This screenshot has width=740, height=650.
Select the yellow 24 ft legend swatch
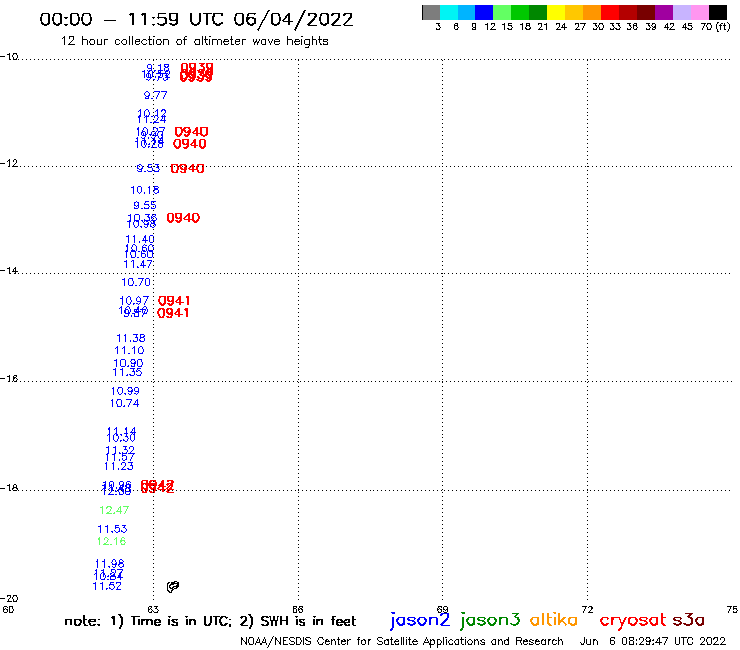pos(556,12)
